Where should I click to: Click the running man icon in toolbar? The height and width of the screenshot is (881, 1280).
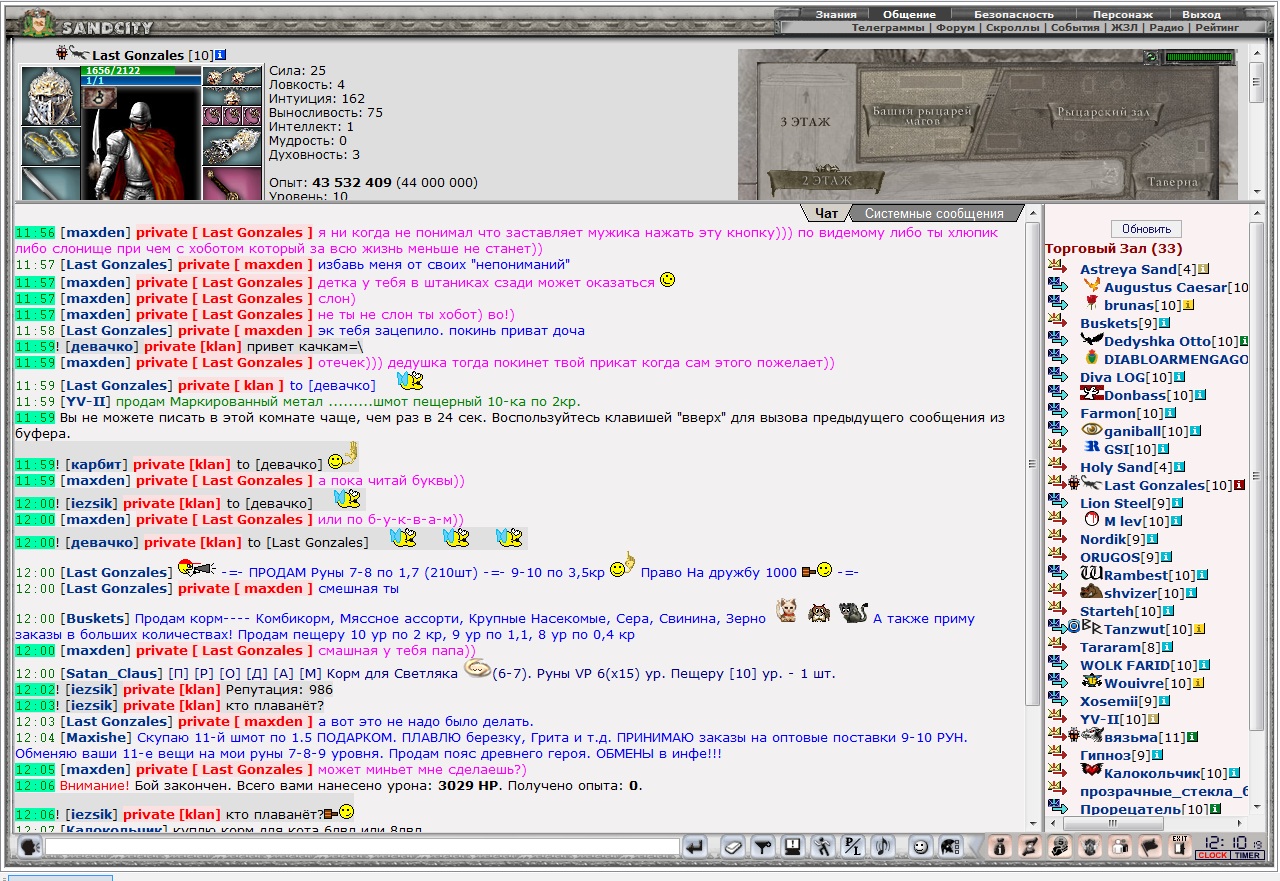click(823, 847)
